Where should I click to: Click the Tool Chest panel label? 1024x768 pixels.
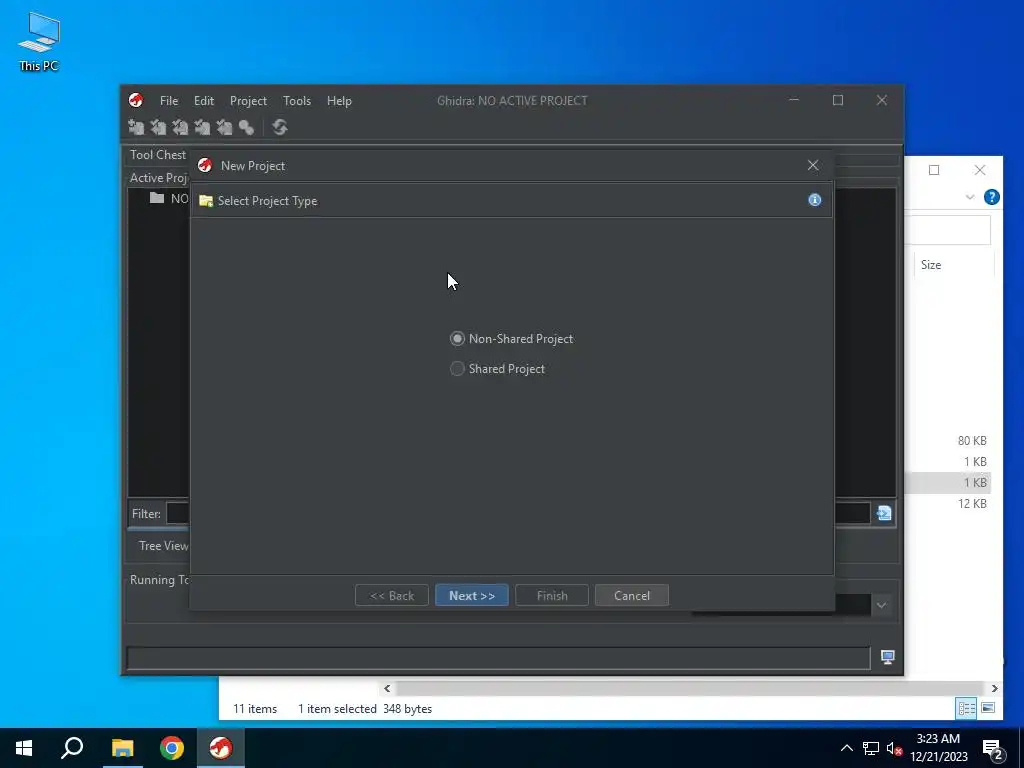(157, 155)
